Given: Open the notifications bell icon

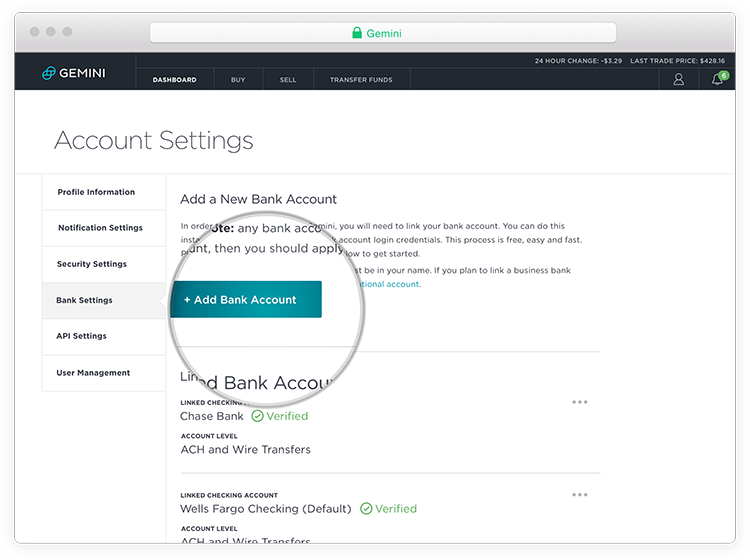Looking at the screenshot, I should pos(718,78).
